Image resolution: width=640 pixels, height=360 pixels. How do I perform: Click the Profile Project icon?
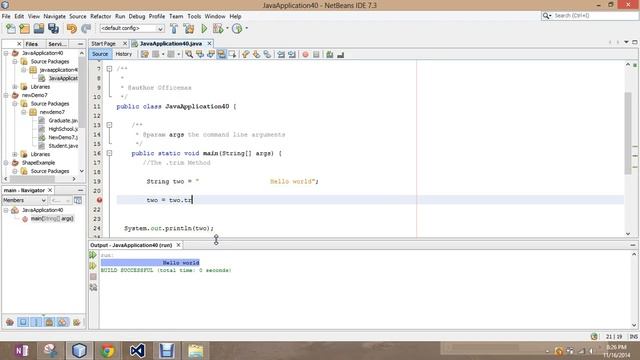237,29
